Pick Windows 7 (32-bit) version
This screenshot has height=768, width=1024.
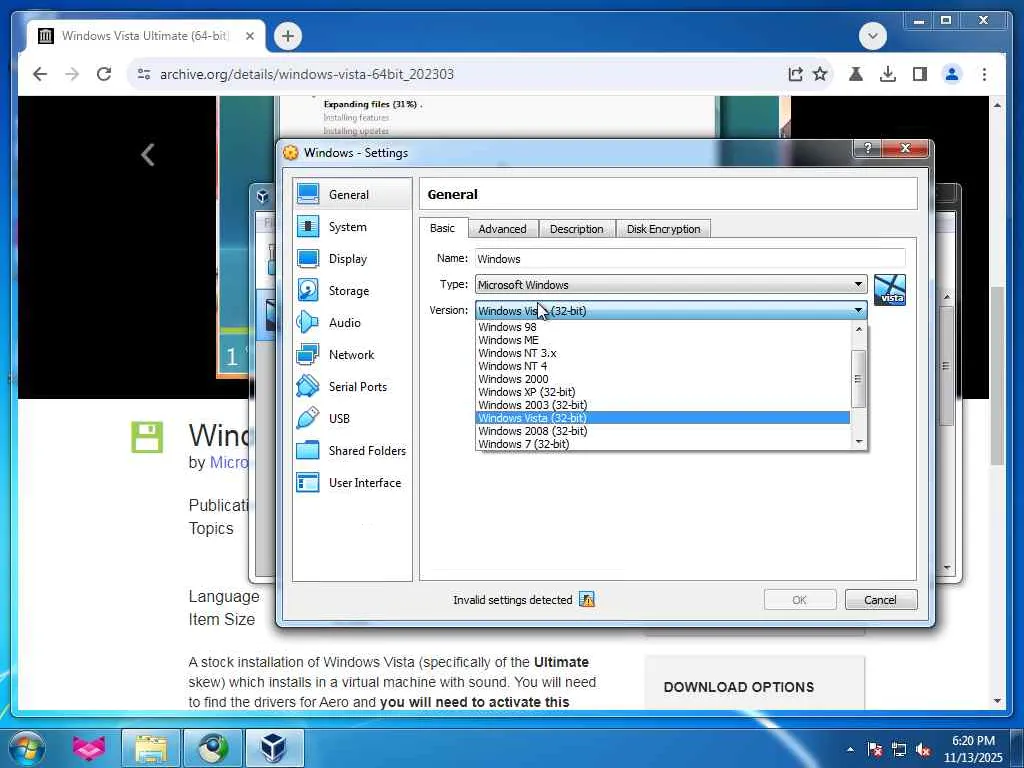(663, 444)
